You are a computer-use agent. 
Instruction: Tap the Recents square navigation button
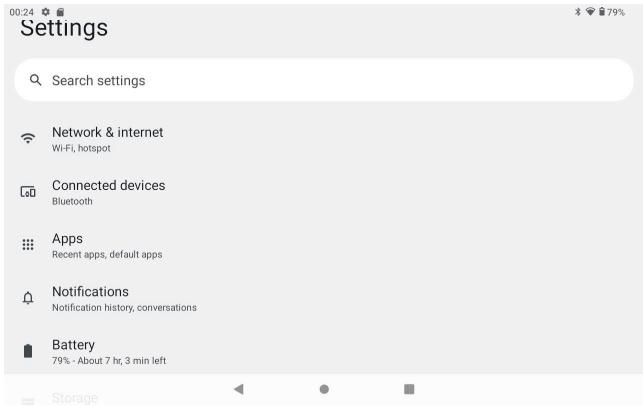point(409,389)
